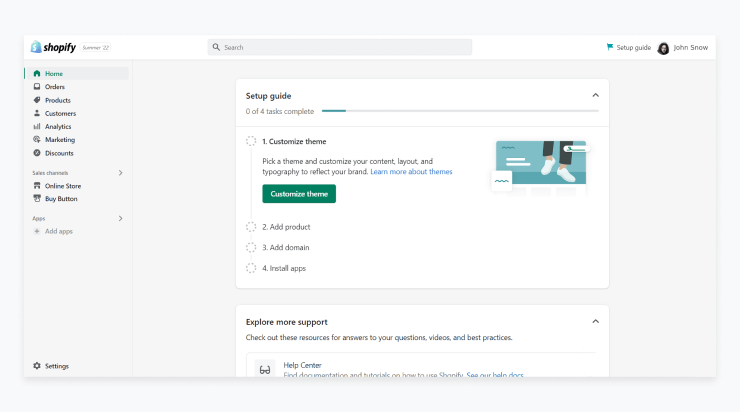Go to Home in the sidebar
This screenshot has height=412, width=740.
(76, 74)
